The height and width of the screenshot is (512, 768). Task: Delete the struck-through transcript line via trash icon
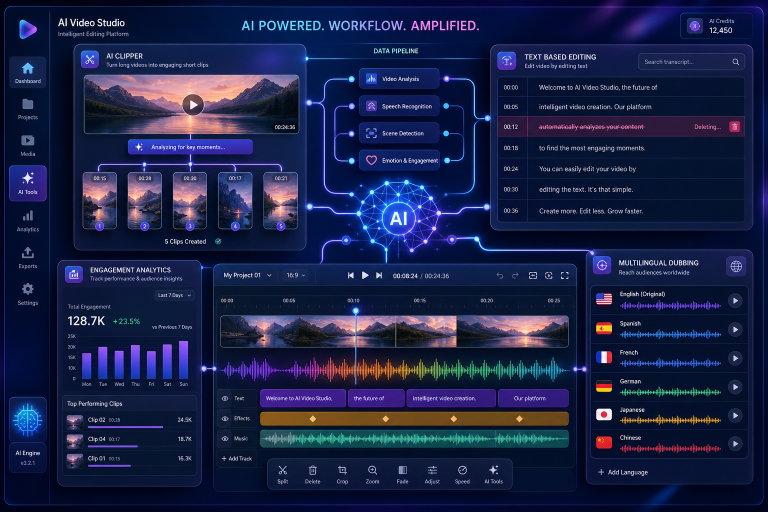tap(734, 127)
